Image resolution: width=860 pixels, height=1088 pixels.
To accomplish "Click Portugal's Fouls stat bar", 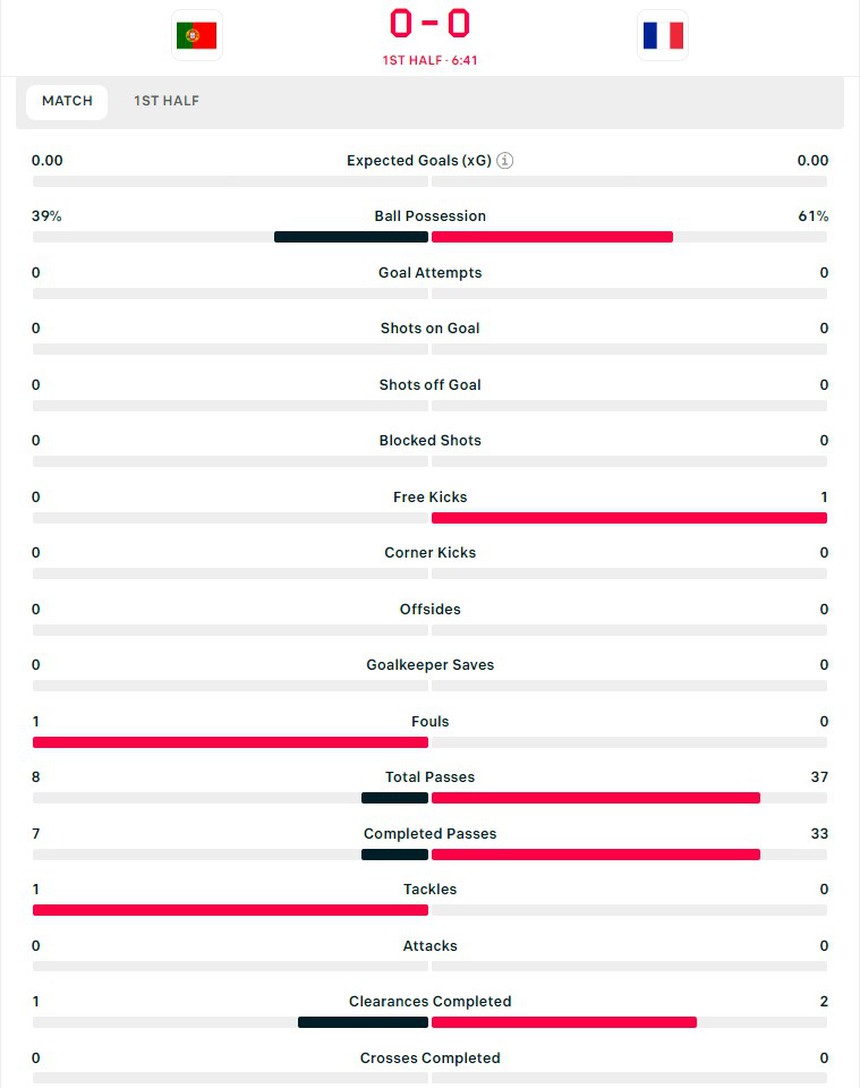I will tap(230, 742).
